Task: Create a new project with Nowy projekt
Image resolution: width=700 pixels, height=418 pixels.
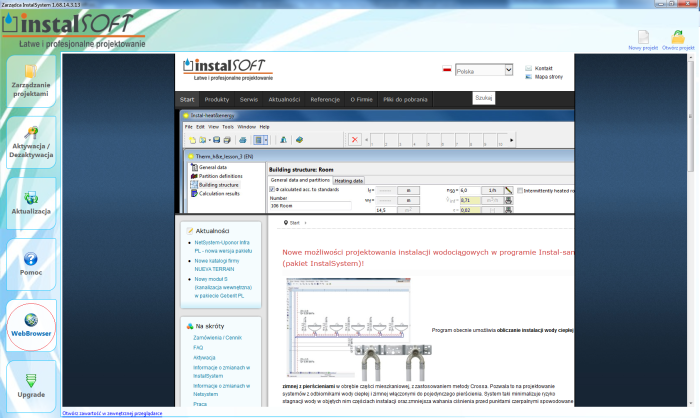Action: tap(643, 40)
